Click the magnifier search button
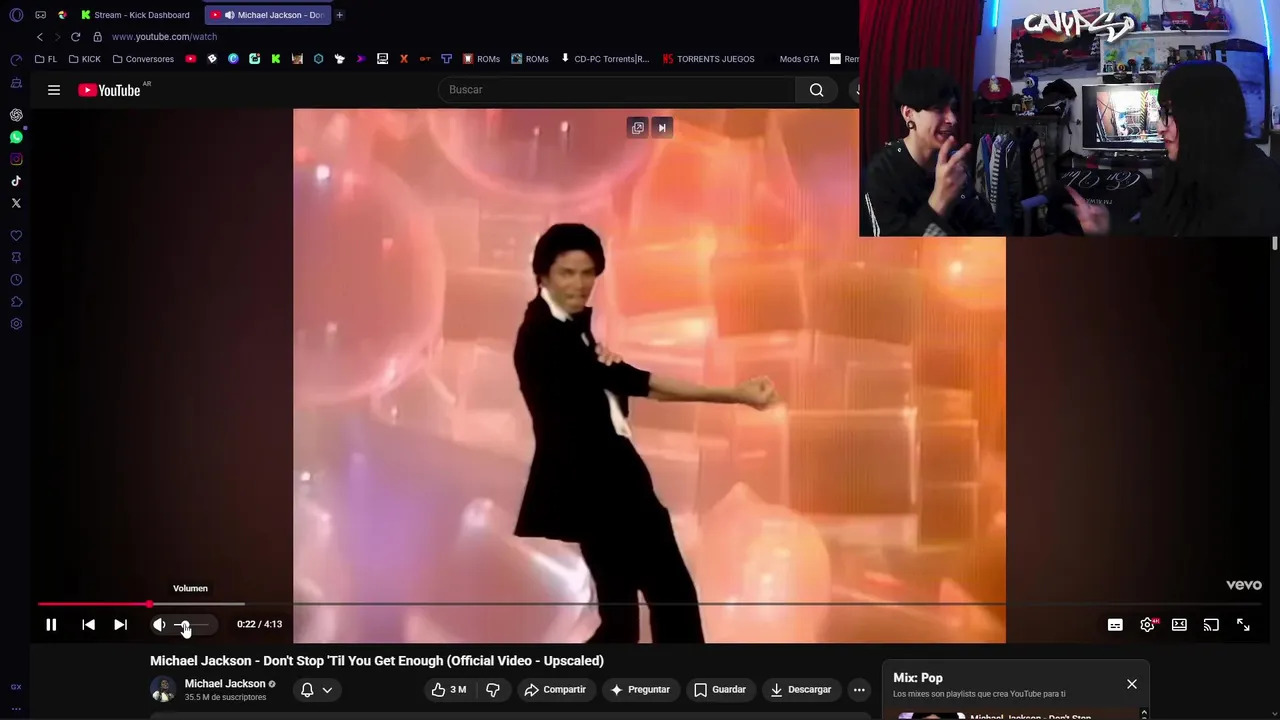Viewport: 1280px width, 720px height. click(817, 90)
